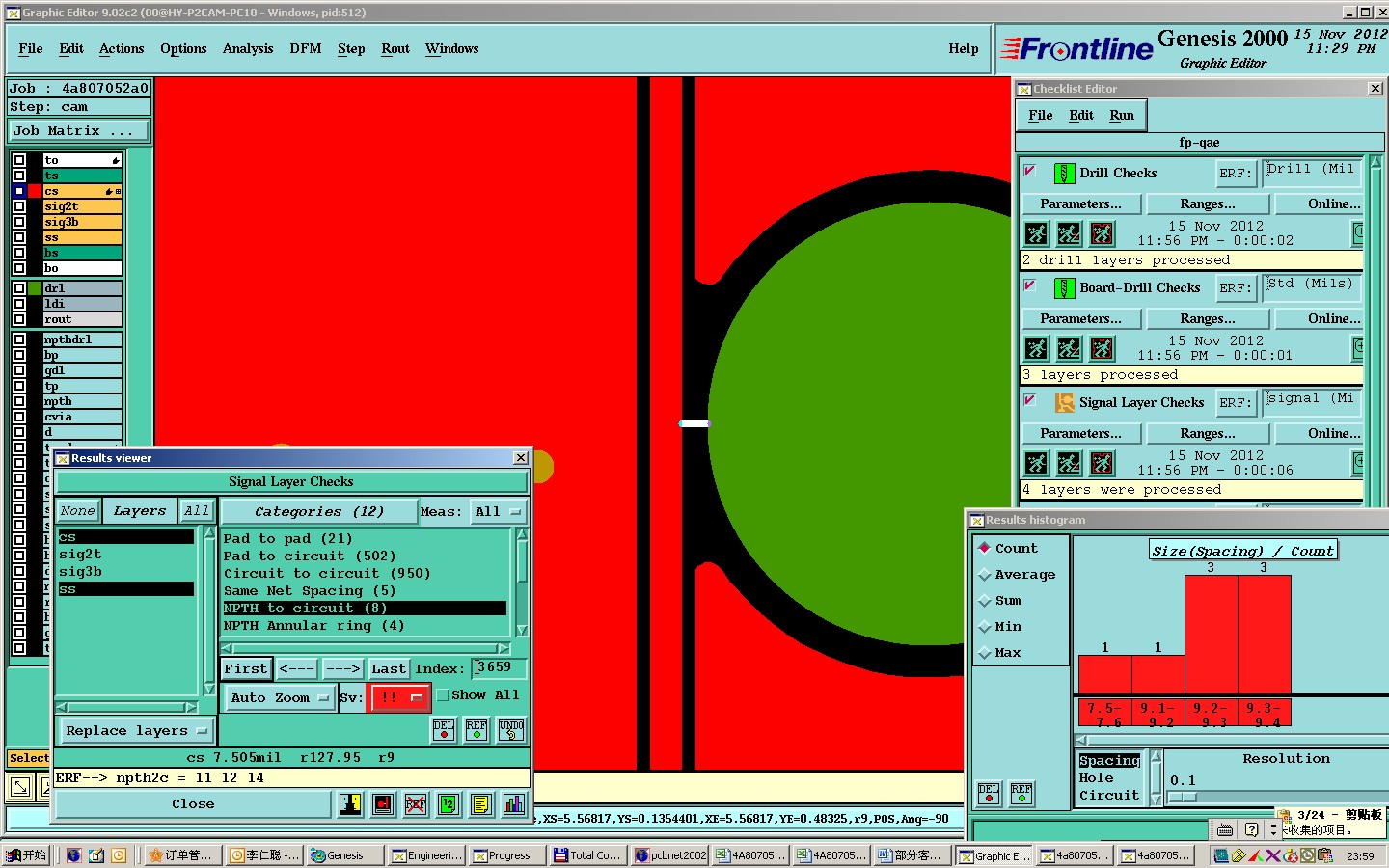
Task: Click Index input field showing 3659
Action: tap(499, 668)
